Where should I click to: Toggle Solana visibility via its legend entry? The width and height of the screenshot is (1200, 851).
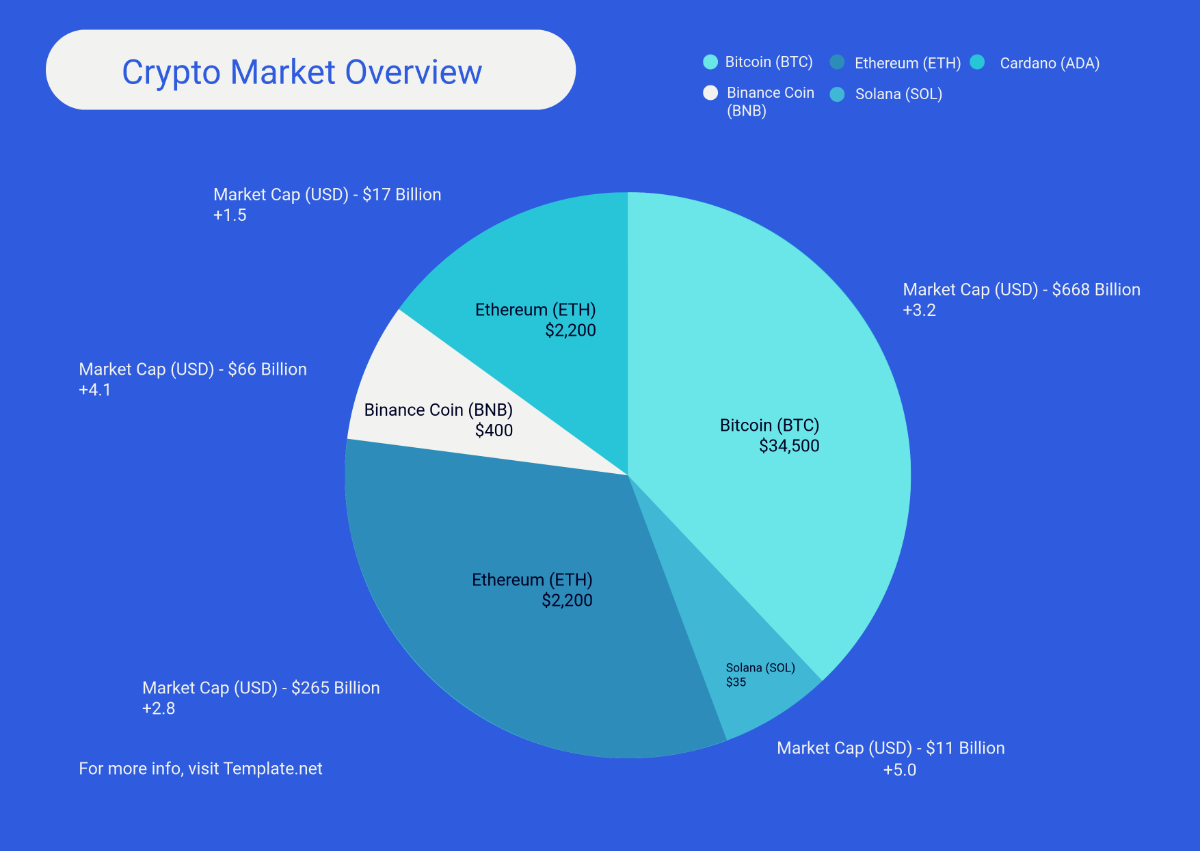coord(885,94)
